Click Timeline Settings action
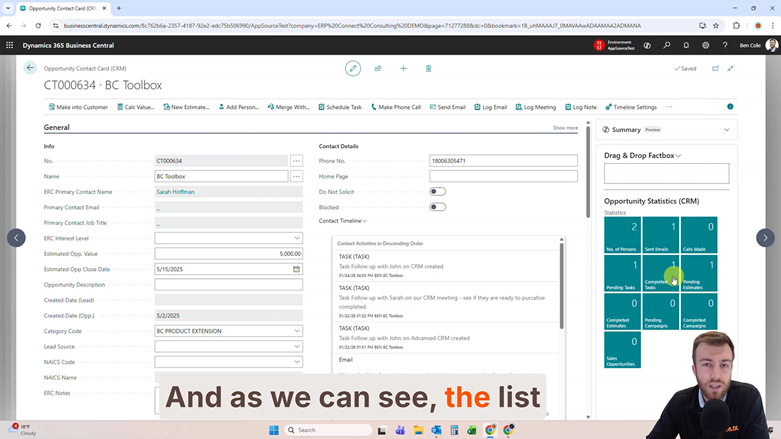The image size is (781, 439). click(631, 107)
